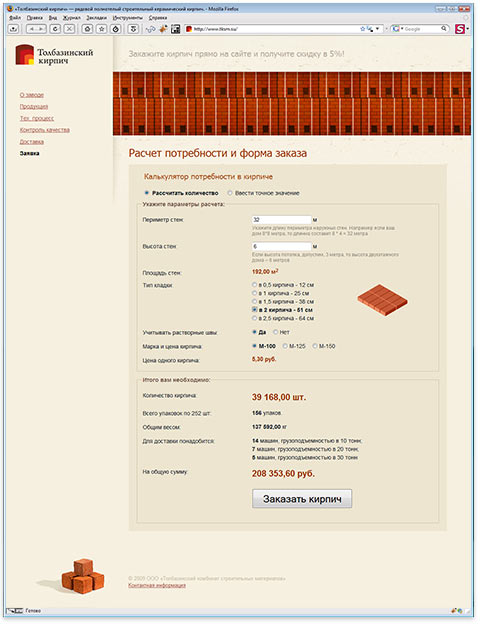480x632 pixels.
Task: Click the magnifier icon in the Google search box
Action: click(x=444, y=29)
